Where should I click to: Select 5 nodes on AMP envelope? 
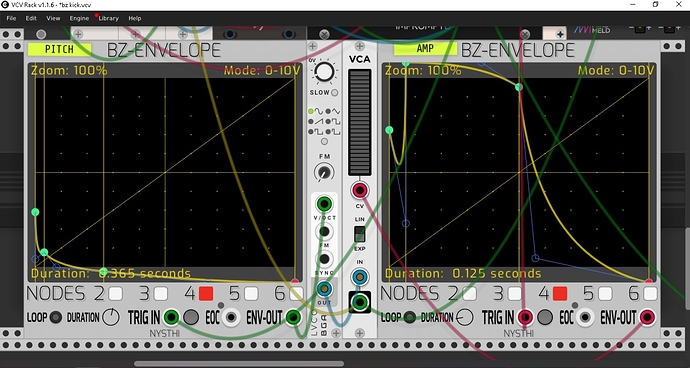tap(605, 293)
